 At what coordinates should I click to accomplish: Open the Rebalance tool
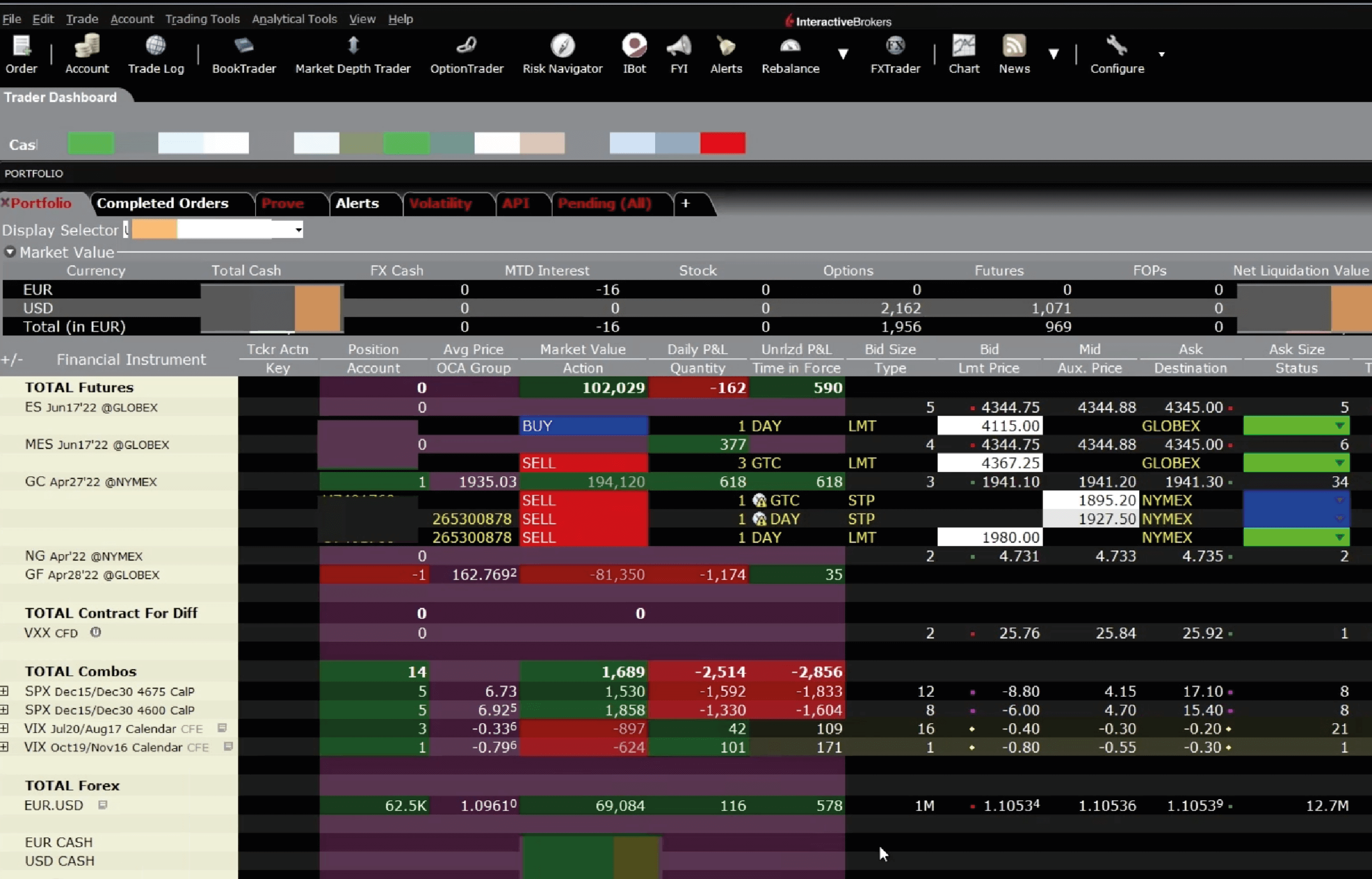click(x=790, y=55)
